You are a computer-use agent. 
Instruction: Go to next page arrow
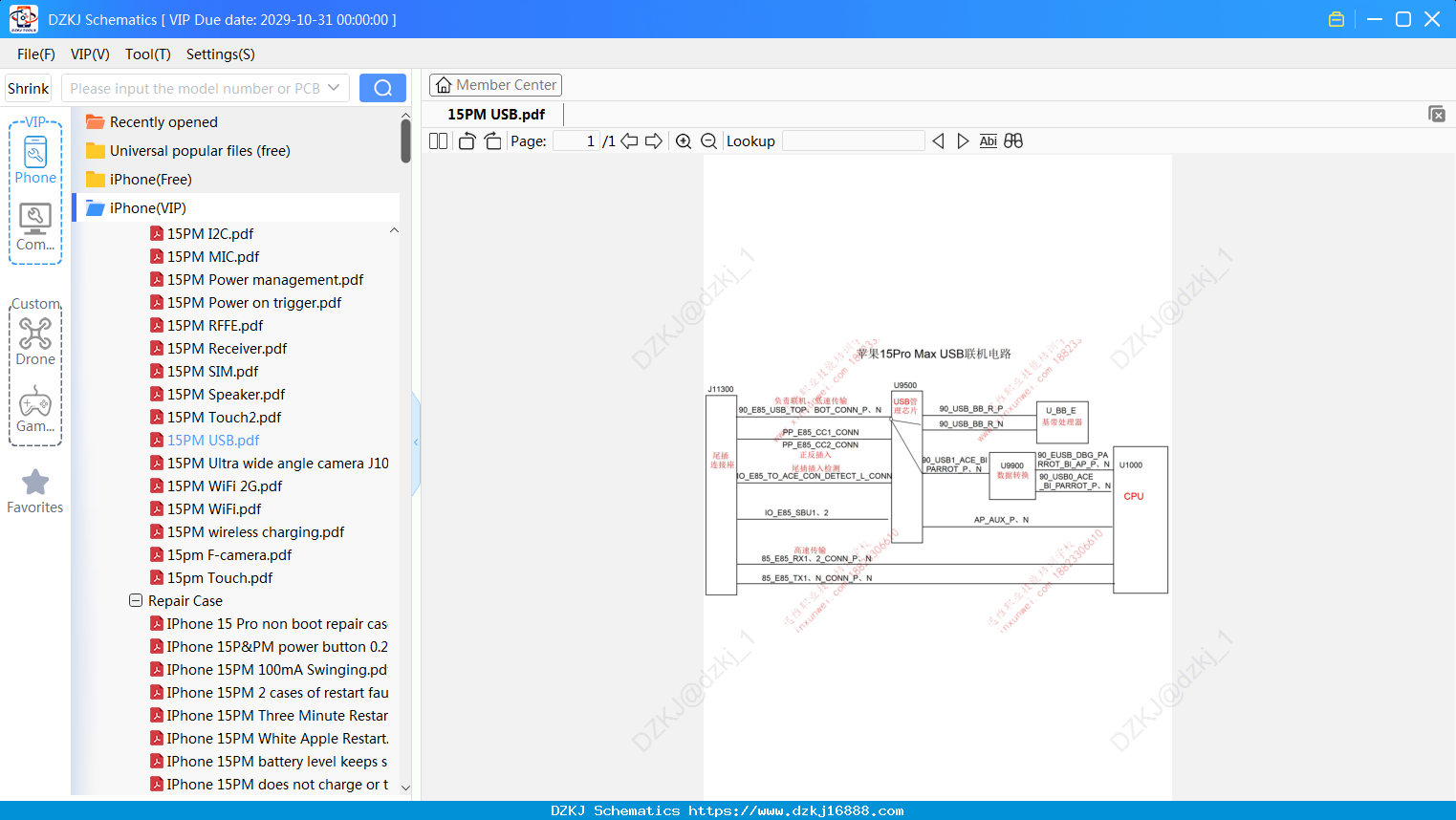coord(654,141)
